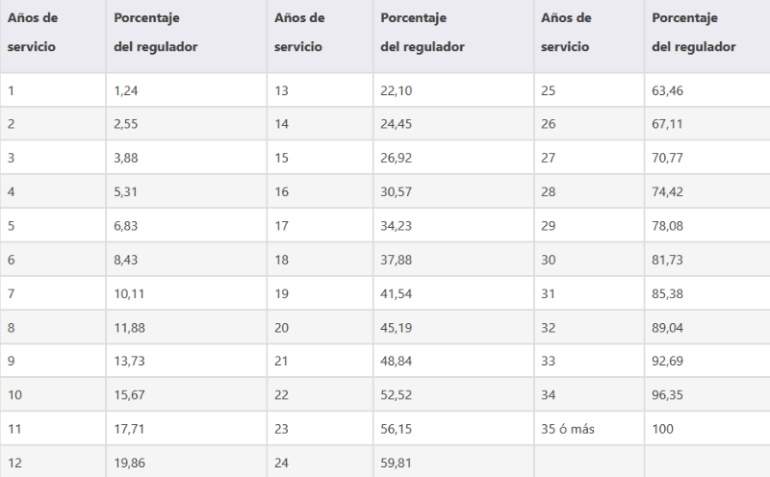This screenshot has height=477, width=770.
Task: Click the 100 percentage cell
Action: click(x=707, y=428)
